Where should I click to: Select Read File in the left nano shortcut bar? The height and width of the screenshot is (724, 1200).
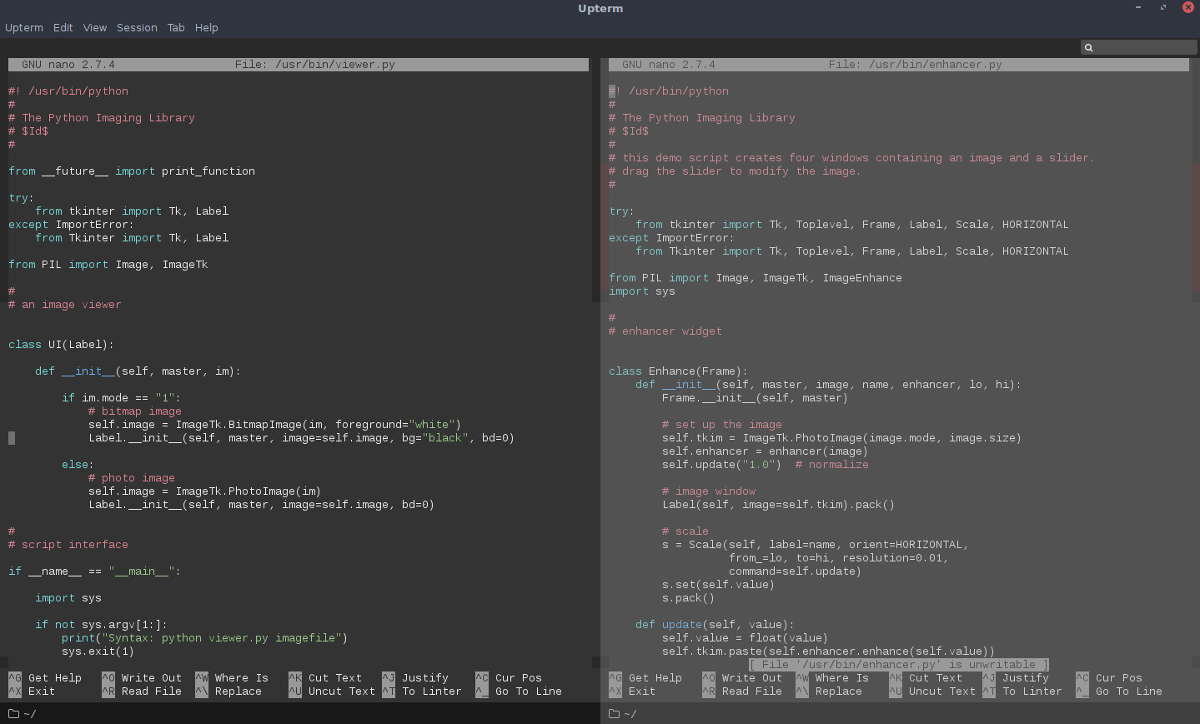(x=140, y=691)
